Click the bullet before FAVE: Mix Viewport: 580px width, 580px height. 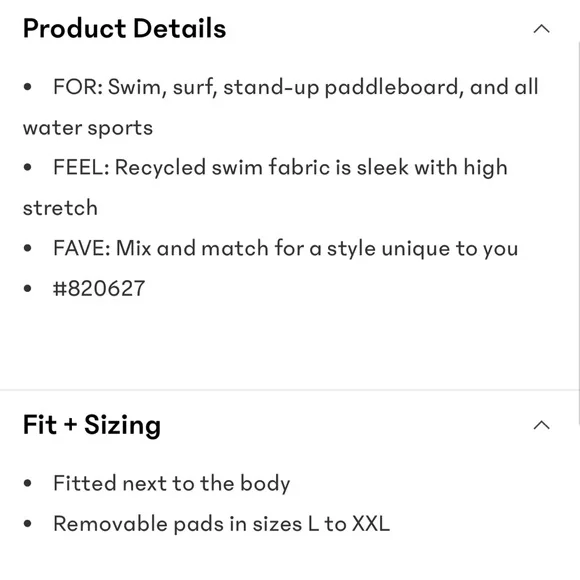click(x=27, y=248)
